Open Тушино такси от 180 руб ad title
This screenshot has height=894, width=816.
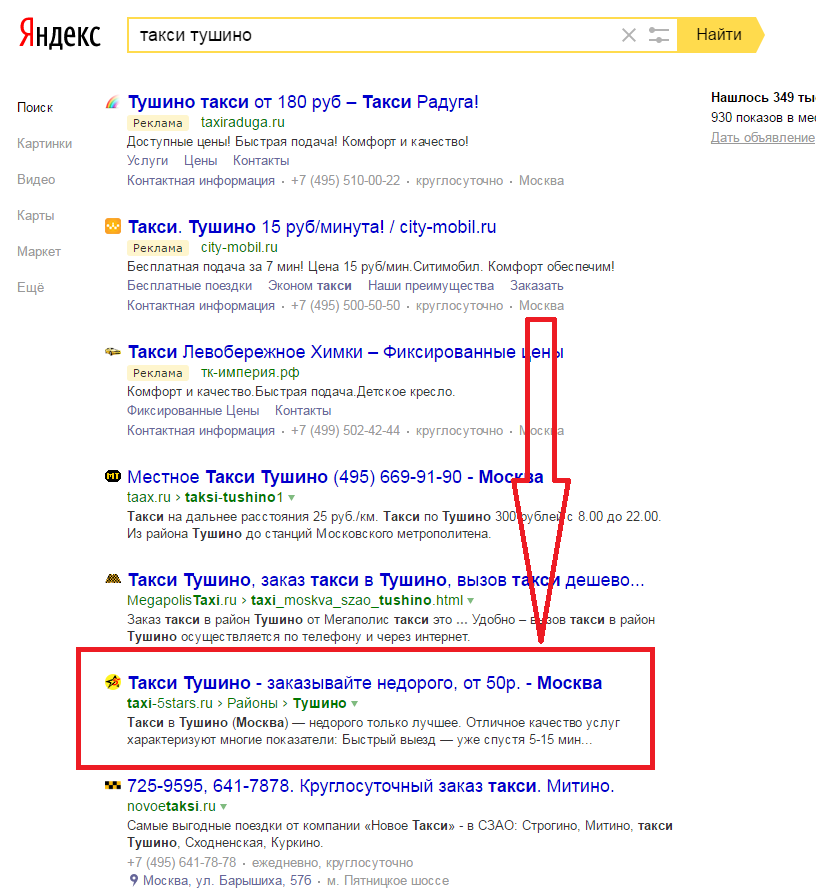[303, 102]
